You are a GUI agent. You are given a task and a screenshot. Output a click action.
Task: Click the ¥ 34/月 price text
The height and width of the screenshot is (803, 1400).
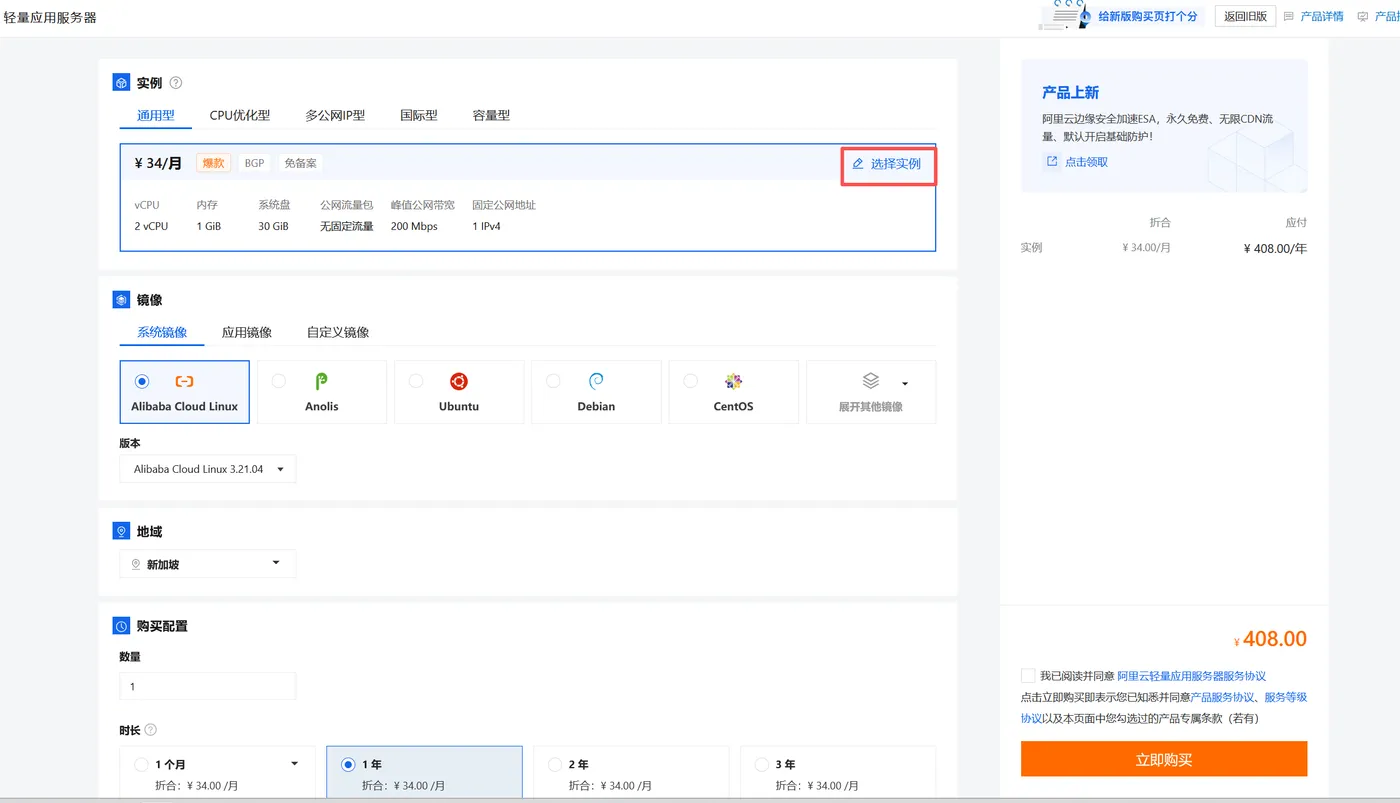coord(158,163)
